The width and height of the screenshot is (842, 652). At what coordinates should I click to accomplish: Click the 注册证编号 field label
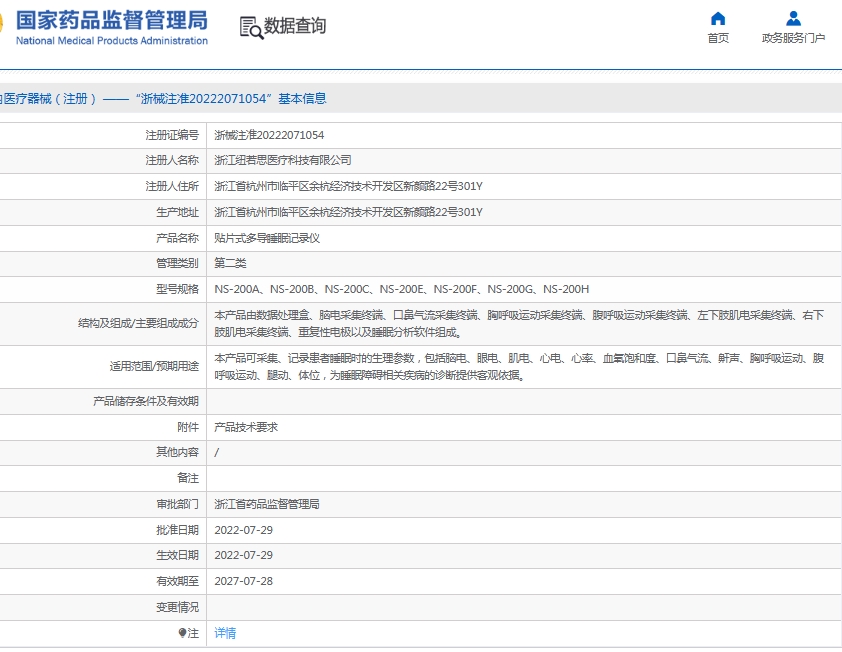[172, 135]
